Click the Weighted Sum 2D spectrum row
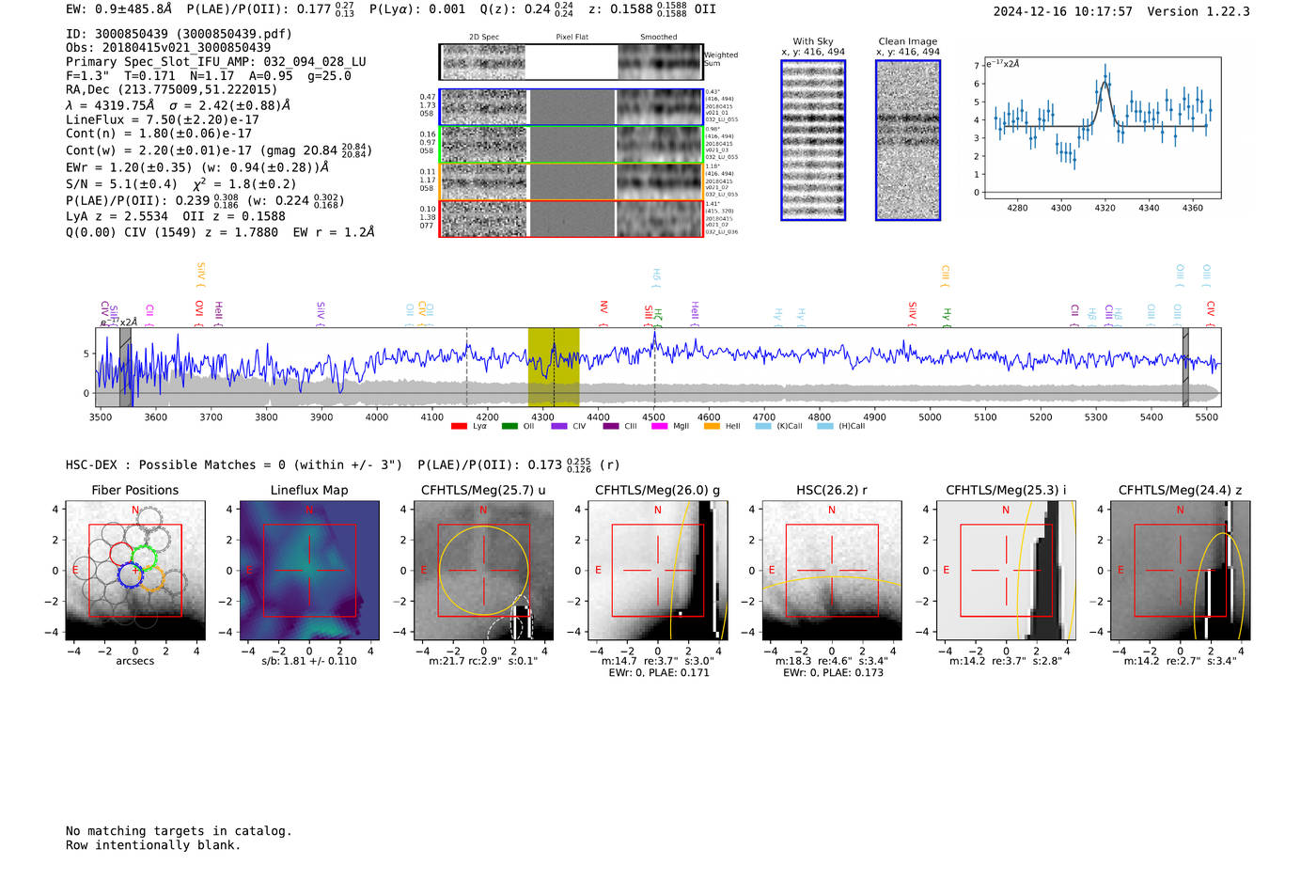 pos(571,62)
